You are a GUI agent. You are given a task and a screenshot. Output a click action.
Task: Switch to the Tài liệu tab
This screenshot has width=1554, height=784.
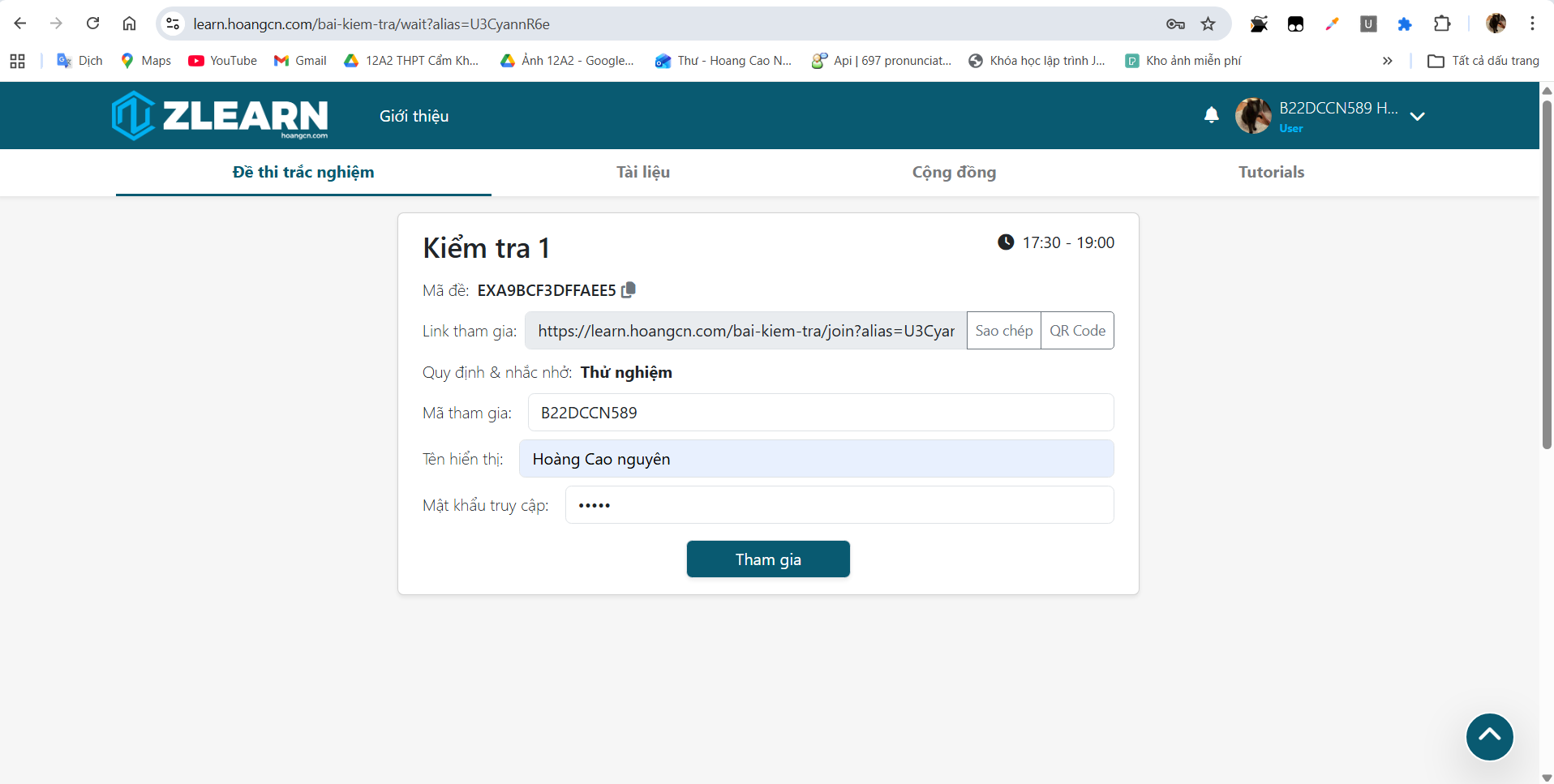click(x=642, y=172)
